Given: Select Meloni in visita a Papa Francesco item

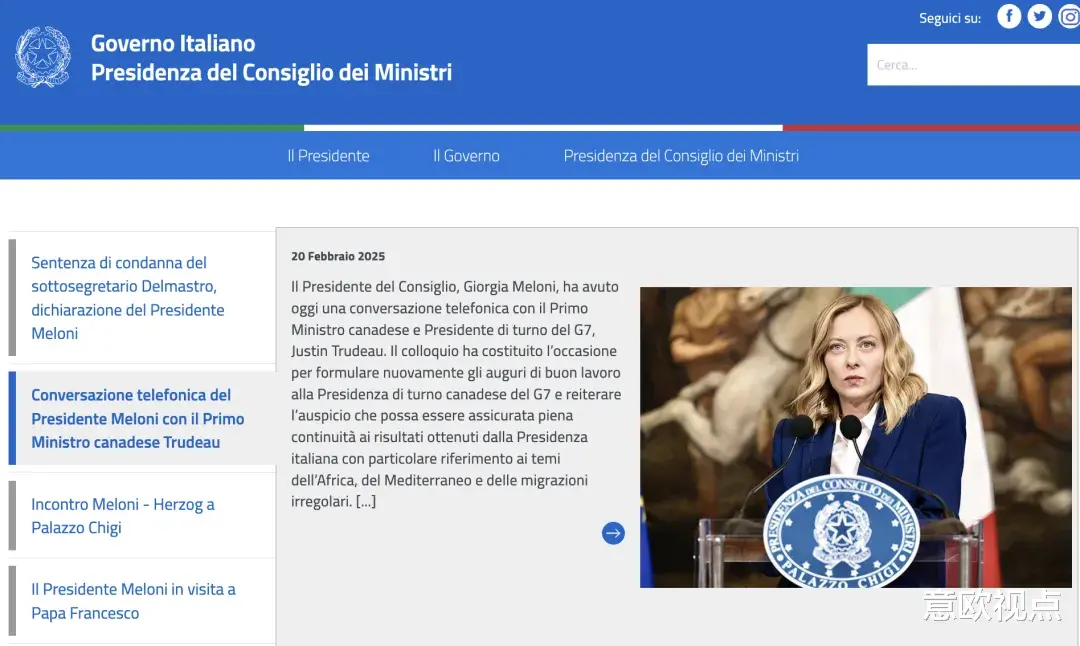Looking at the screenshot, I should coord(142,601).
